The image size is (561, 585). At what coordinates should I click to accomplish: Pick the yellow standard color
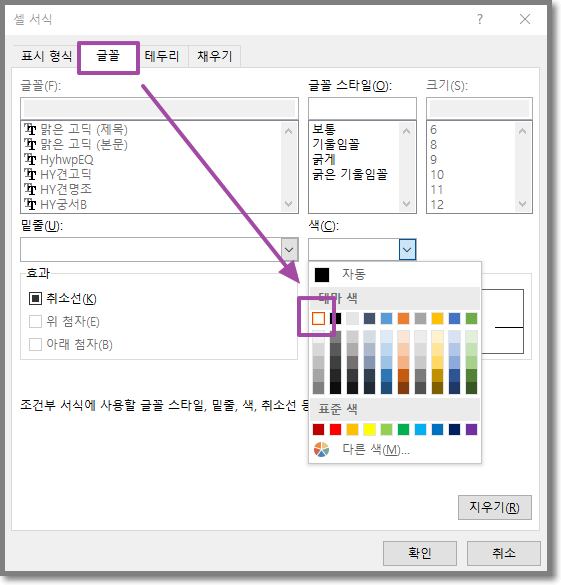pos(369,429)
